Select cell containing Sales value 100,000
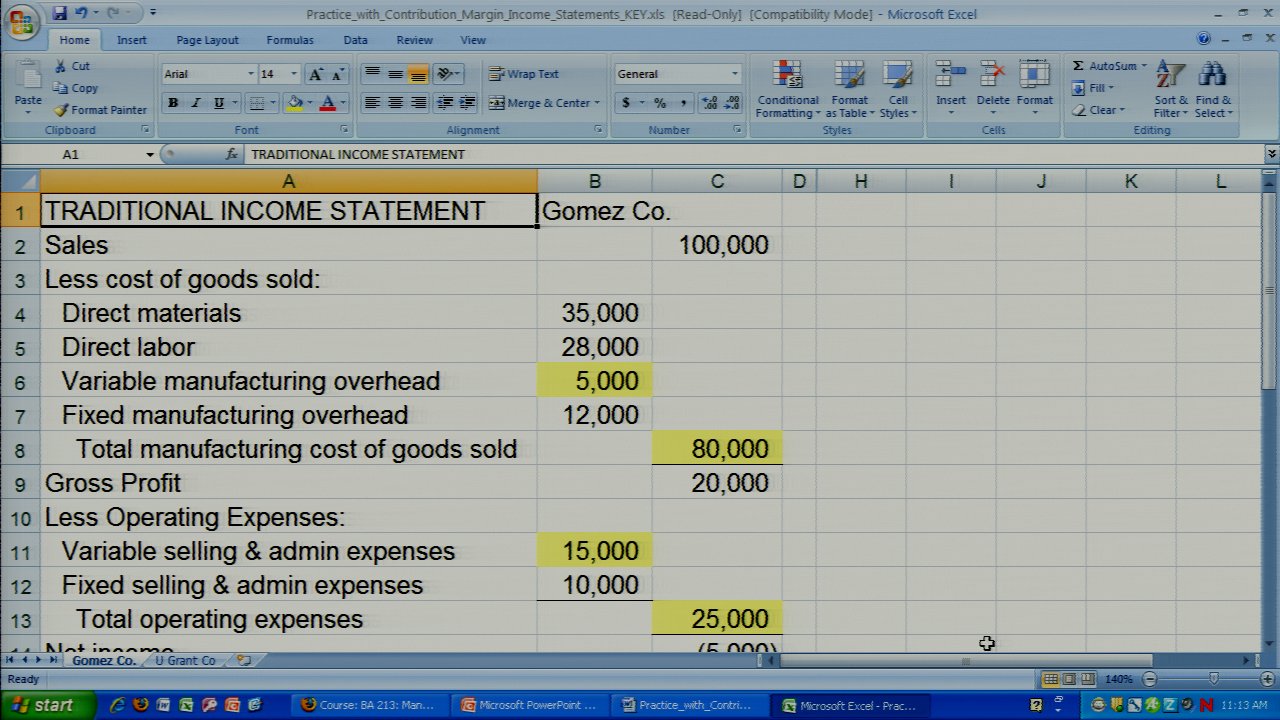The height and width of the screenshot is (720, 1280). [717, 245]
